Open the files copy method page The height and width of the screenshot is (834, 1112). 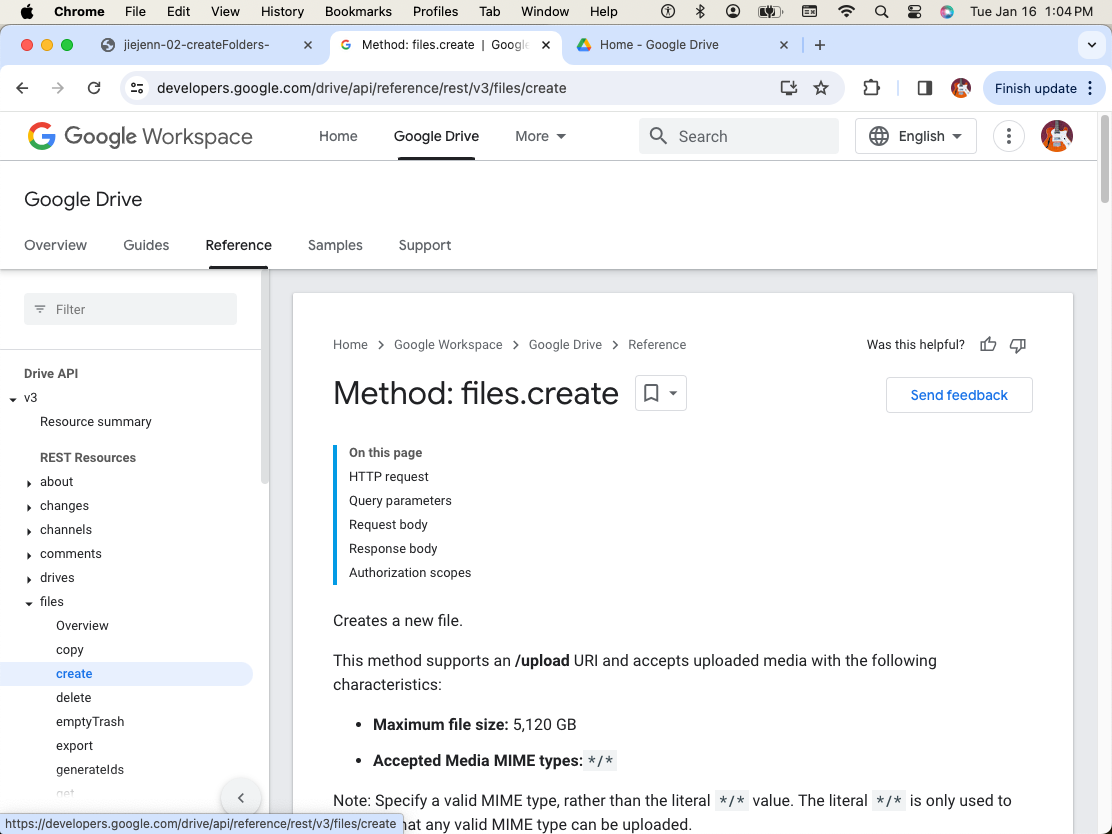click(70, 650)
